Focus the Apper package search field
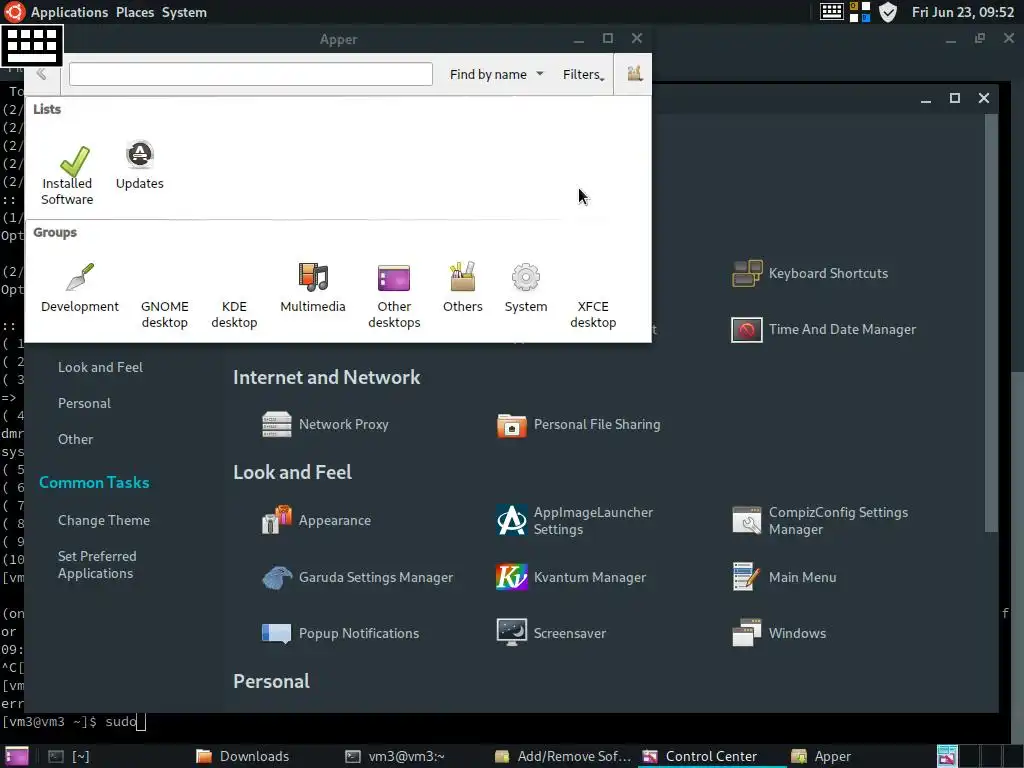 (x=251, y=74)
